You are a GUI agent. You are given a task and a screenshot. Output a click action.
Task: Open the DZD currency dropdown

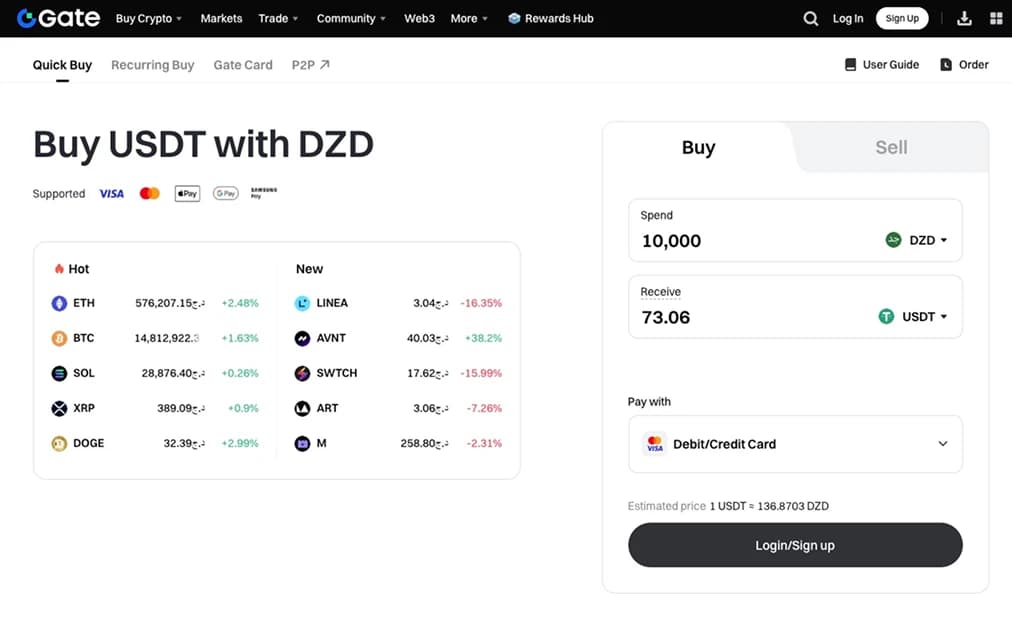(917, 240)
